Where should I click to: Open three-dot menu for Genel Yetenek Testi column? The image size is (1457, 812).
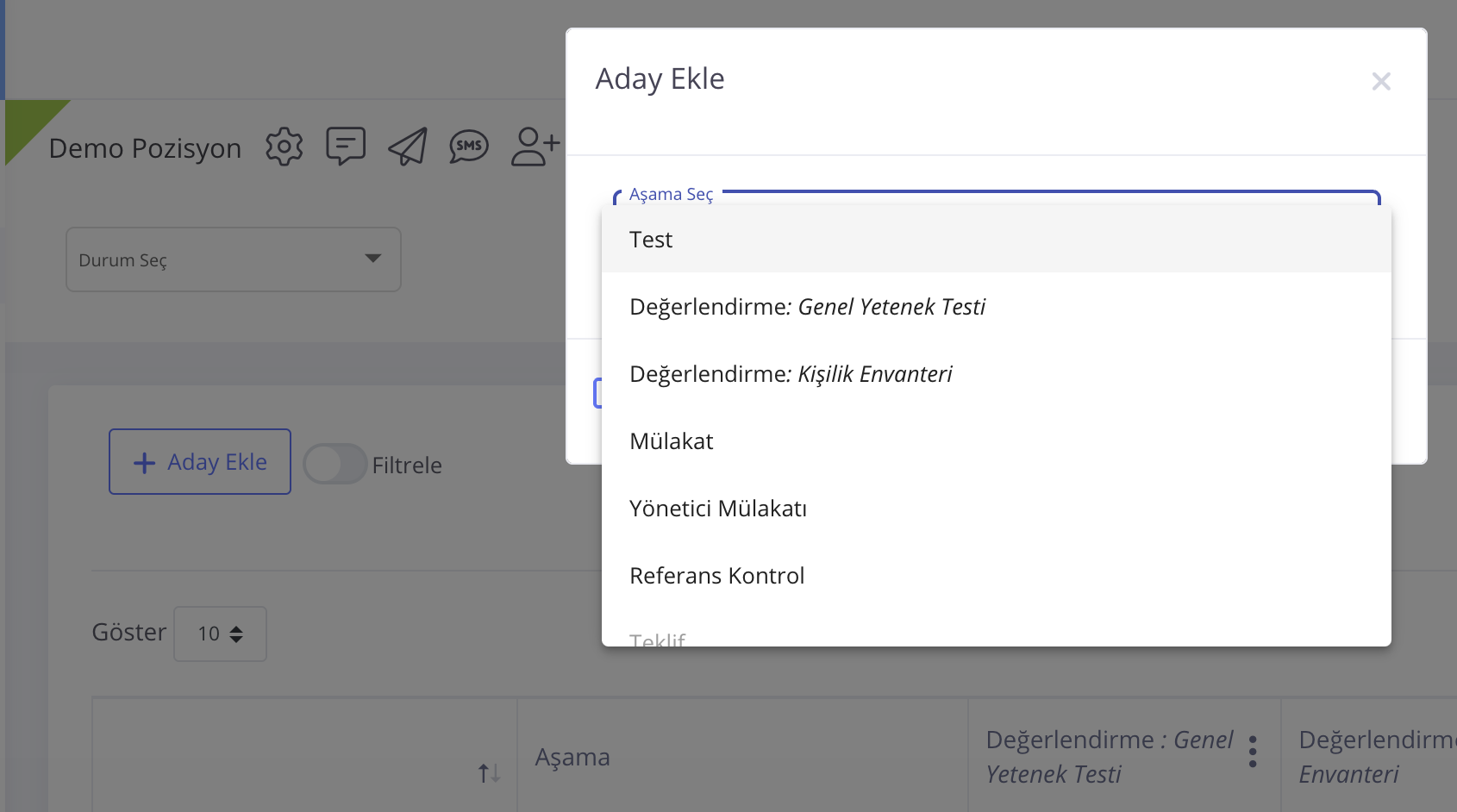coord(1252,752)
